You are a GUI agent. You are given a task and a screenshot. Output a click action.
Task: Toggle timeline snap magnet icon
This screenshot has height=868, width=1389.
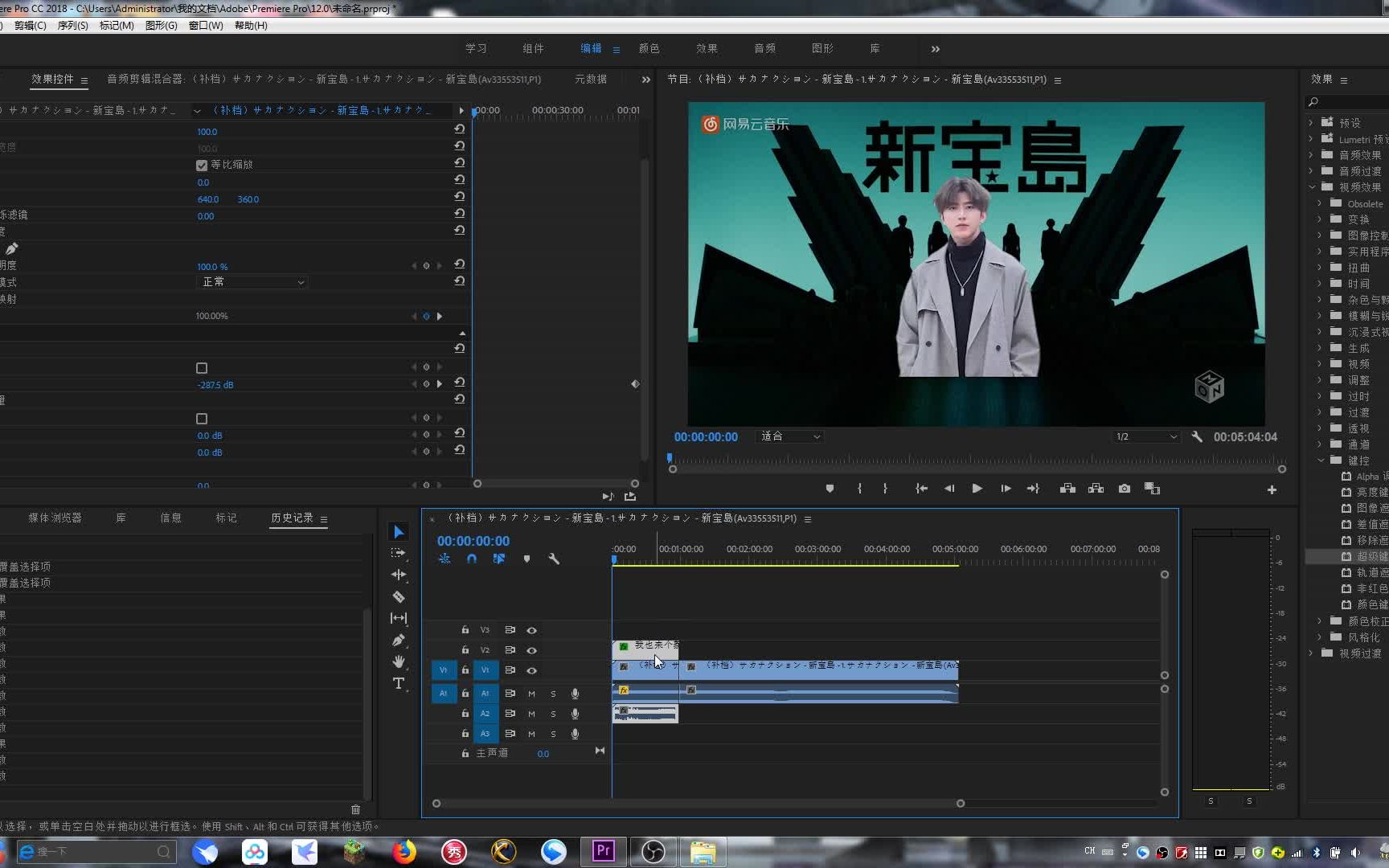[472, 559]
